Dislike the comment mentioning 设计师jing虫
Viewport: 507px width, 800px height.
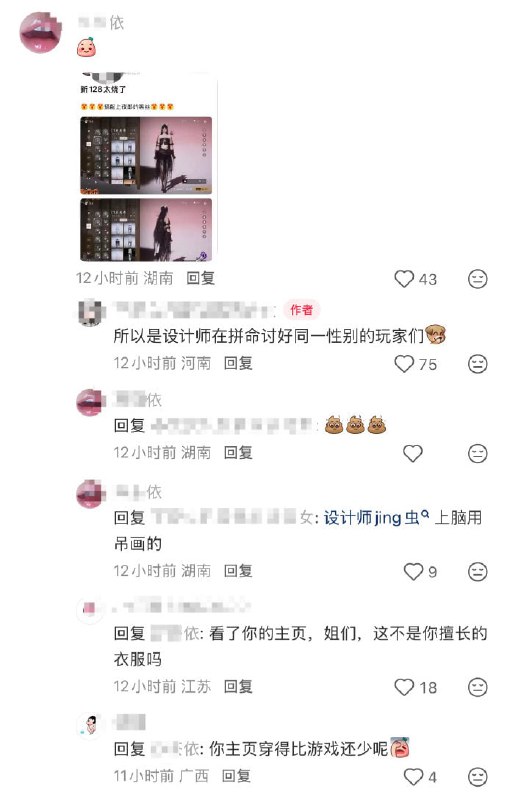tap(477, 571)
